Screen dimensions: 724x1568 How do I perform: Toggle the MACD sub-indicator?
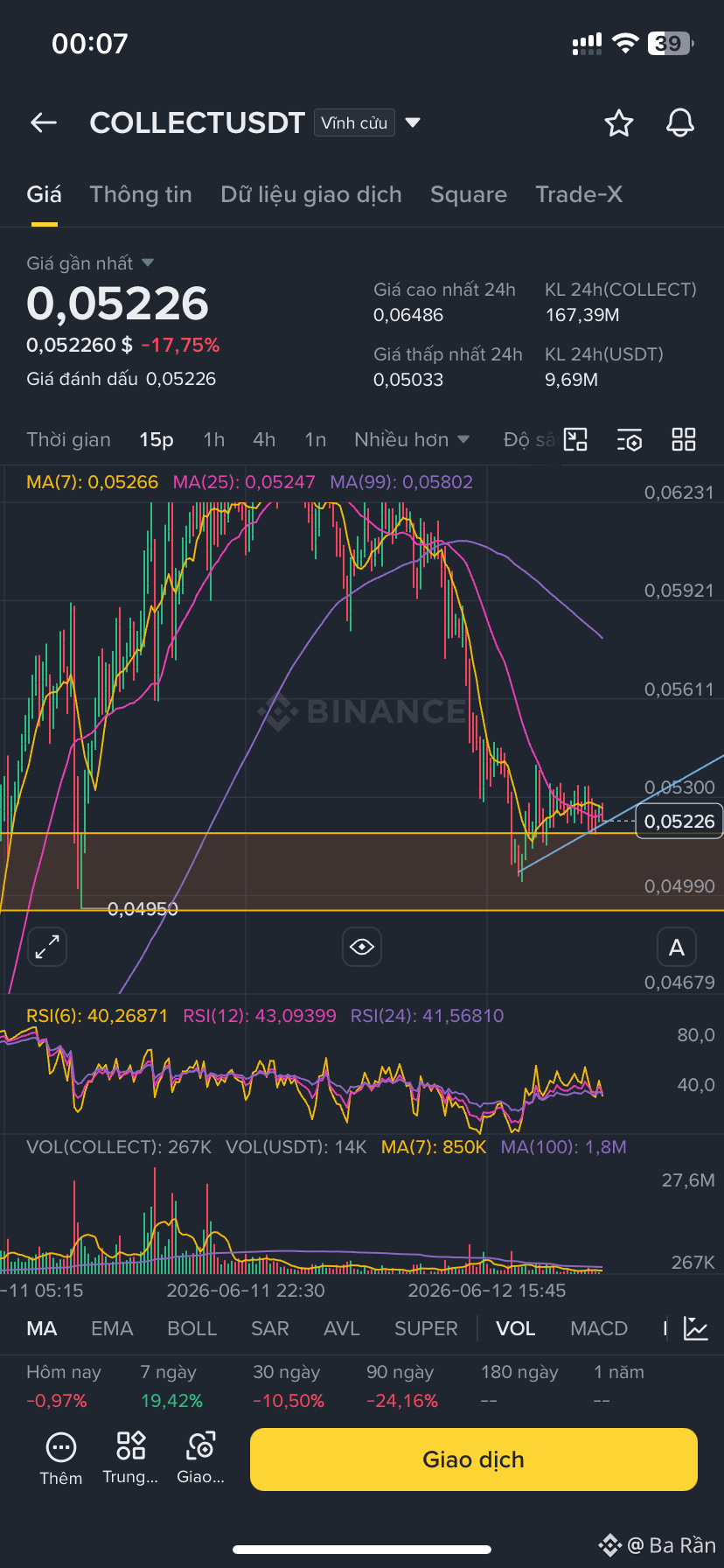coord(599,1328)
